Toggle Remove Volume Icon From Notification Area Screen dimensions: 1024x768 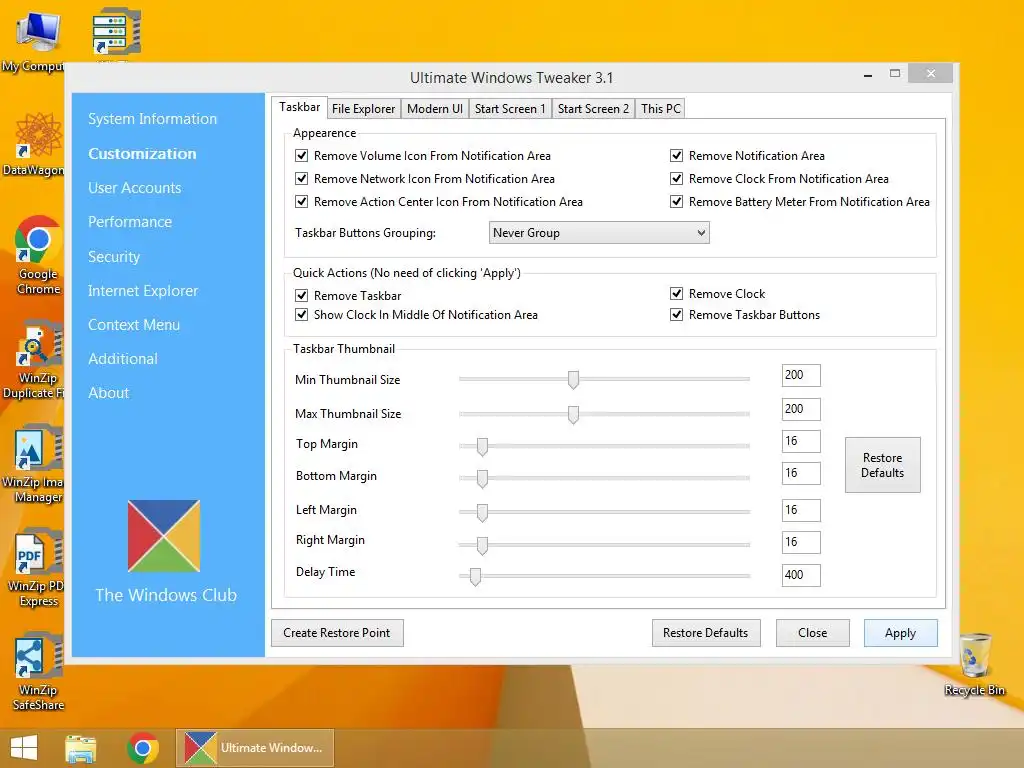[x=301, y=155]
